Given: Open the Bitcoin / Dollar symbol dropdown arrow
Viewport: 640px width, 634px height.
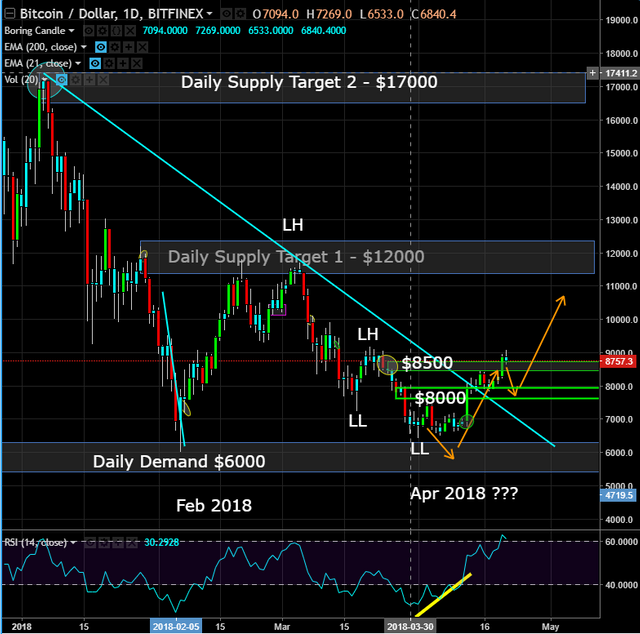Looking at the screenshot, I should [x=209, y=14].
